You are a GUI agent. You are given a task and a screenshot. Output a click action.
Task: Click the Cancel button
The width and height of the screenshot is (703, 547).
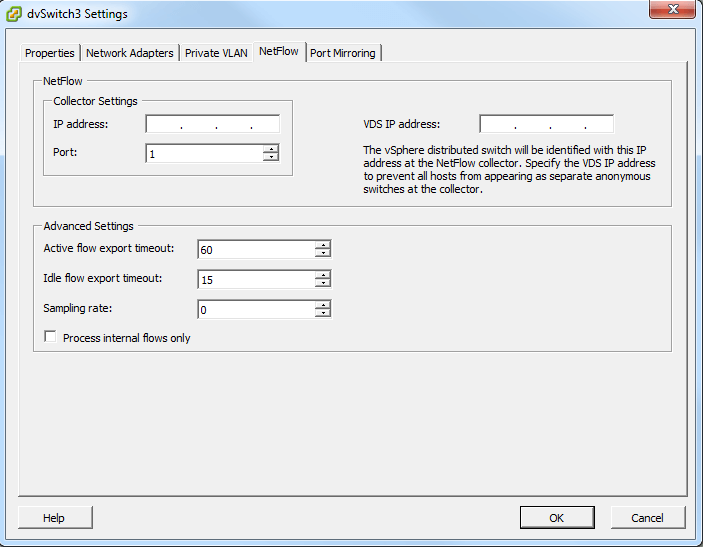pos(648,518)
